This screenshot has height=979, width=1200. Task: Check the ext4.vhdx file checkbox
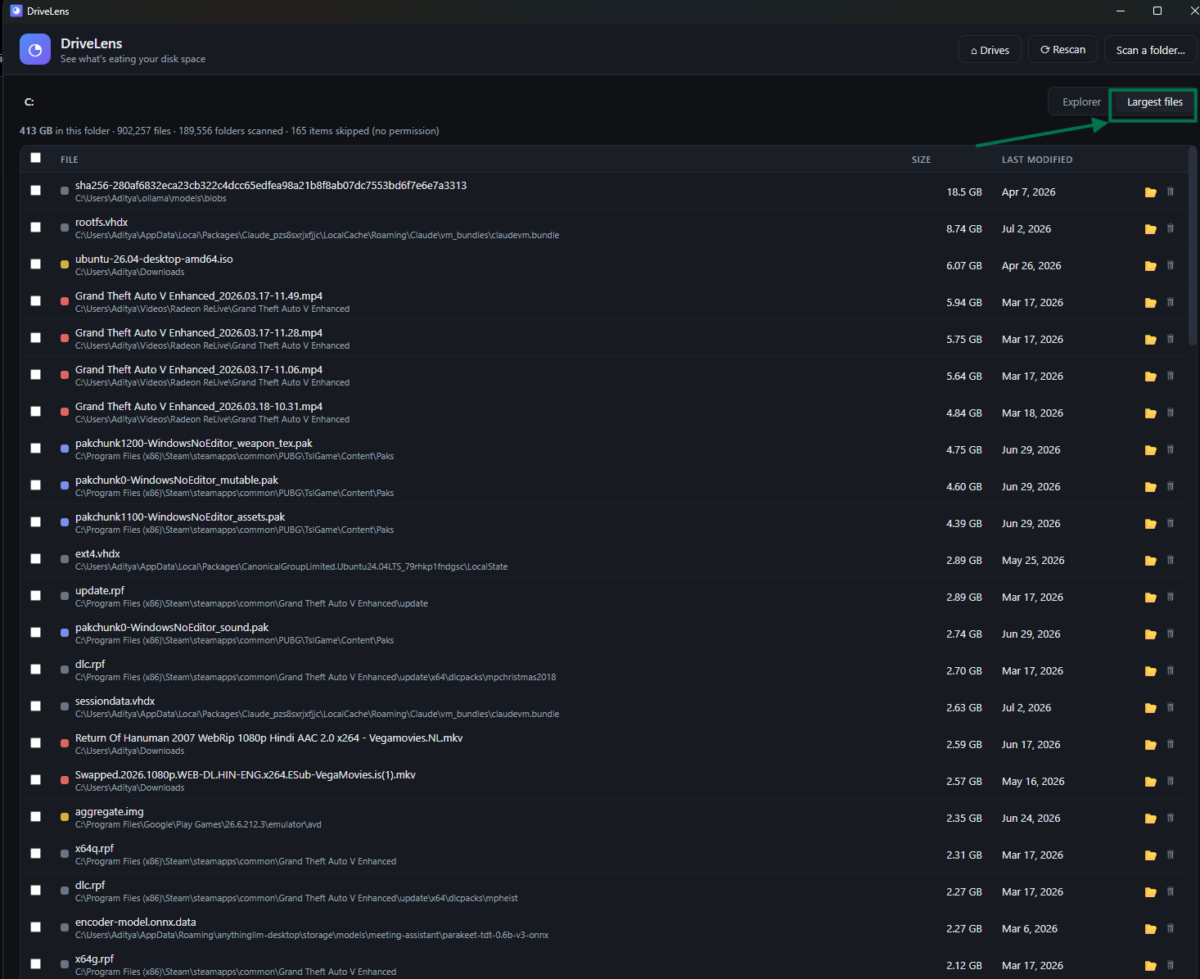click(36, 558)
